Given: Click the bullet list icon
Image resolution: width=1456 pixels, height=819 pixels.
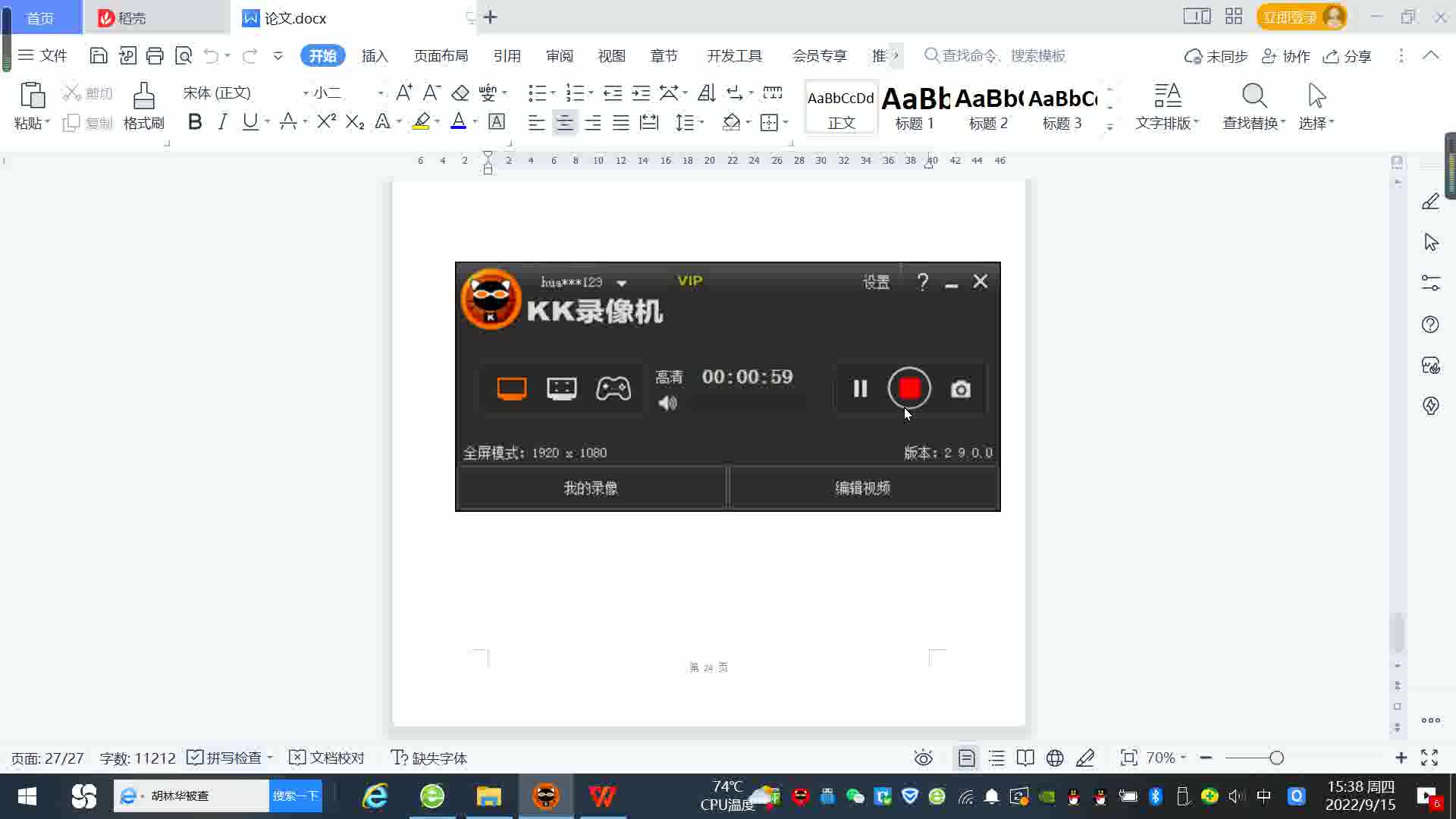Looking at the screenshot, I should click(x=537, y=93).
